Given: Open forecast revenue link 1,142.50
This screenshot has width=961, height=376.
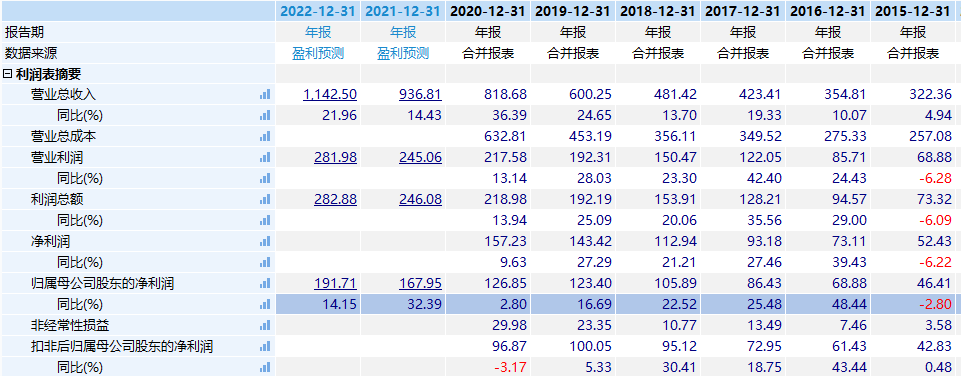Looking at the screenshot, I should pos(330,94).
